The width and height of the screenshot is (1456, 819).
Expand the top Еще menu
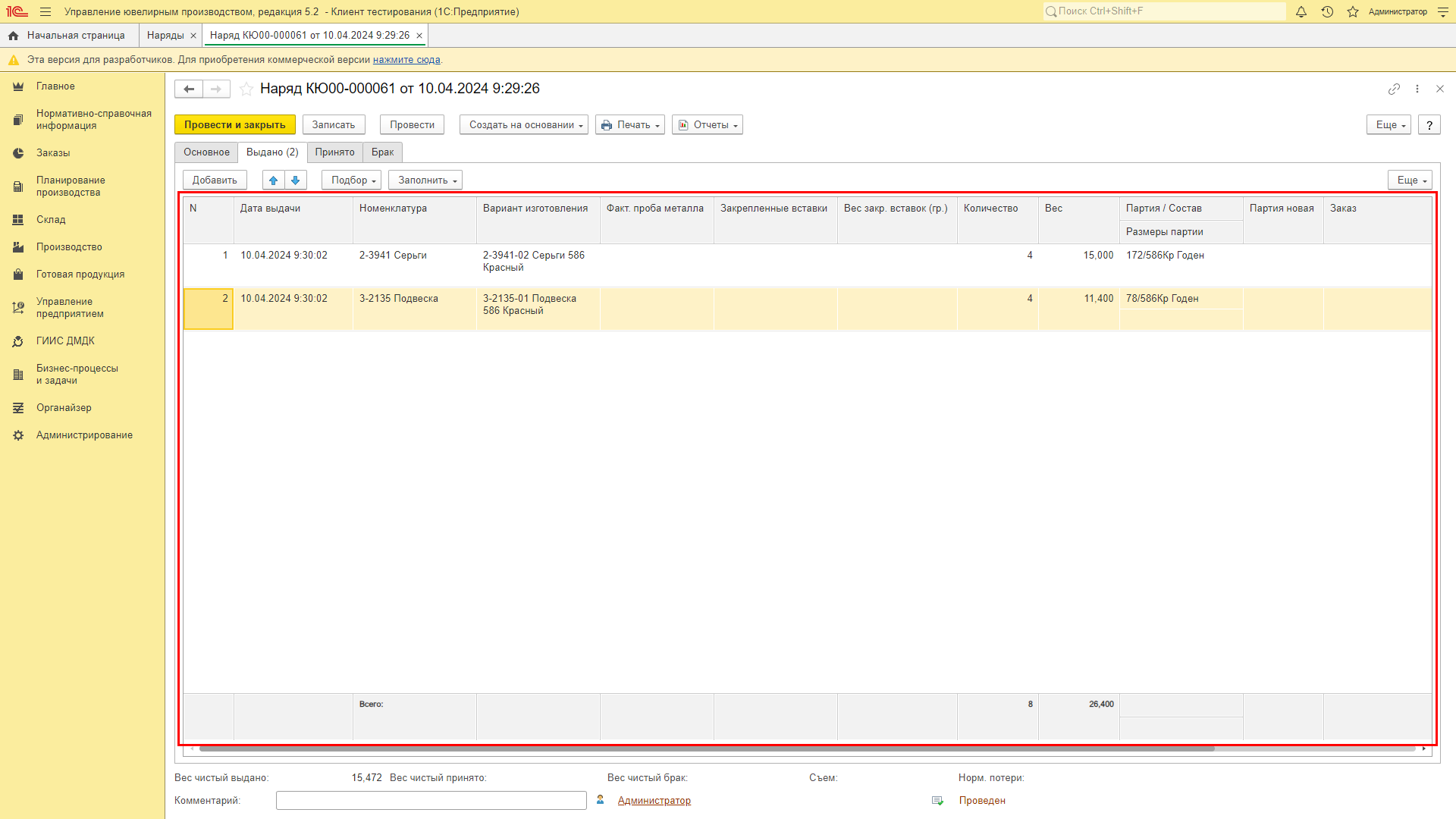click(x=1389, y=125)
